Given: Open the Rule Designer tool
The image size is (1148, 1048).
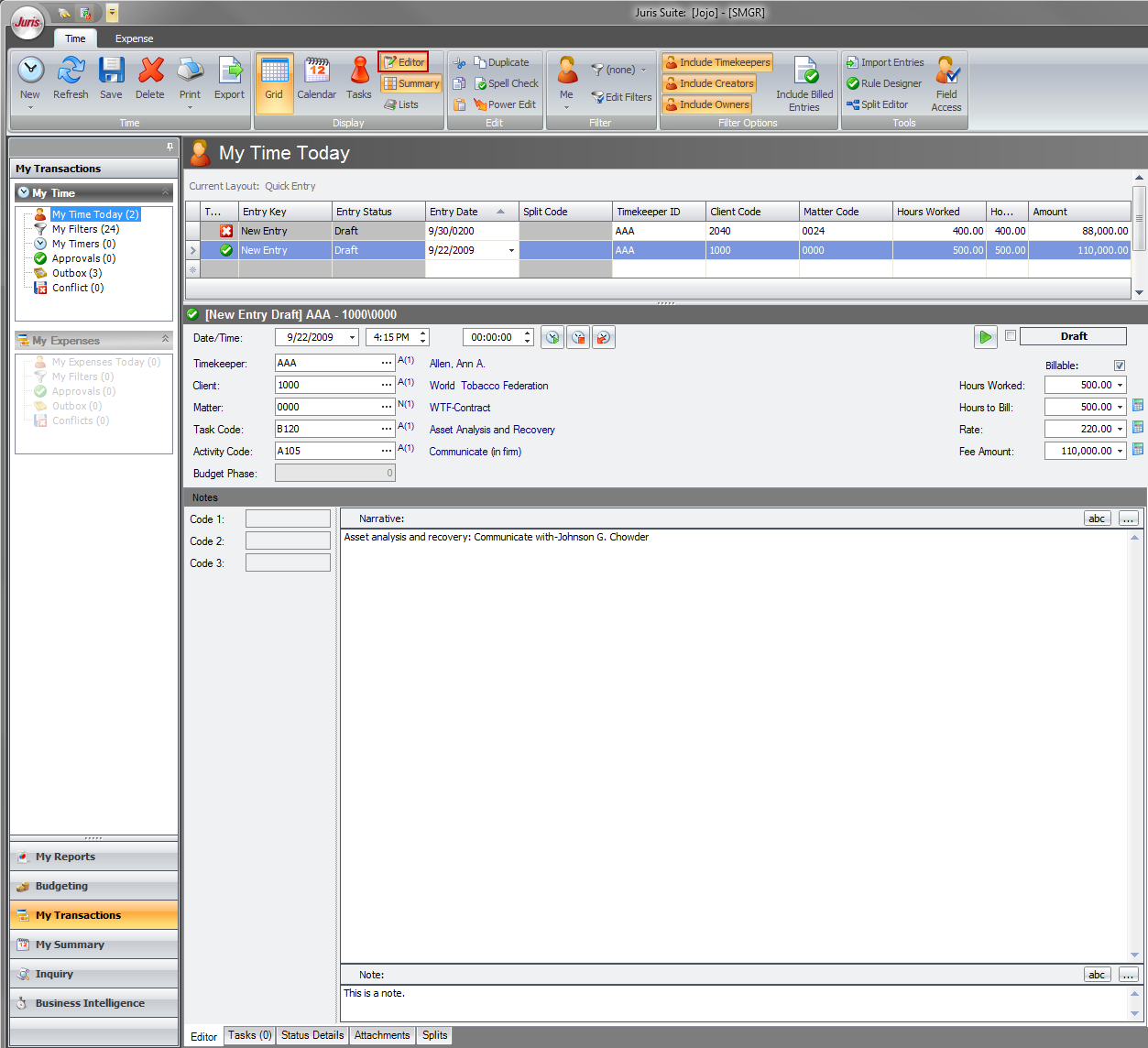Looking at the screenshot, I should (884, 83).
